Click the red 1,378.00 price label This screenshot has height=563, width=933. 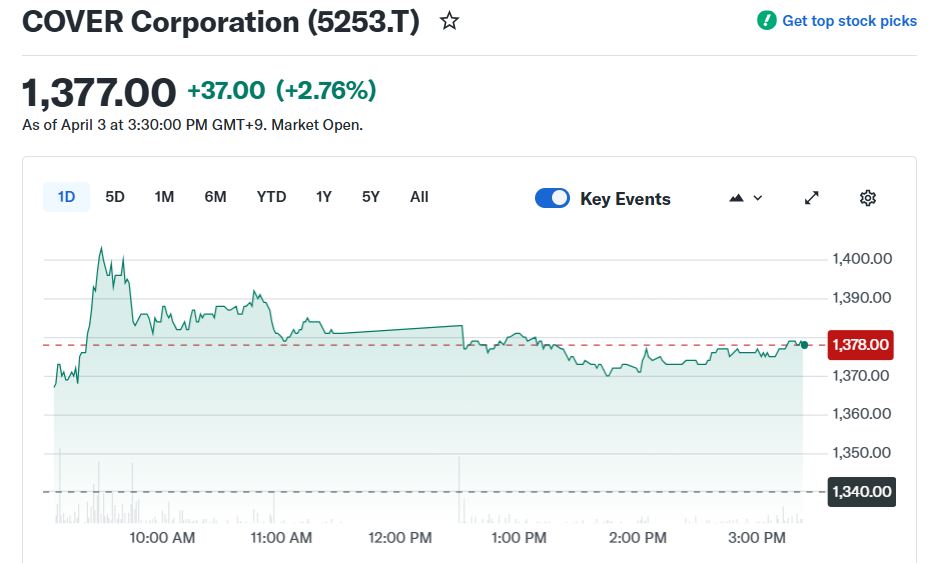pyautogui.click(x=860, y=345)
